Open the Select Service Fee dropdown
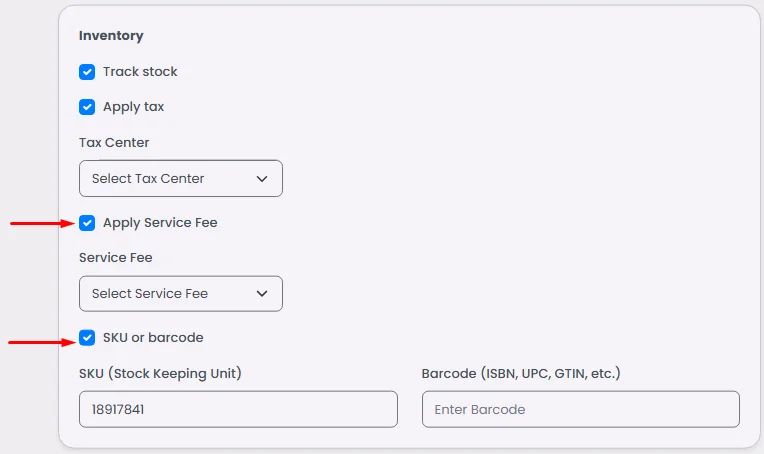Viewport: 764px width, 454px height. 180,294
